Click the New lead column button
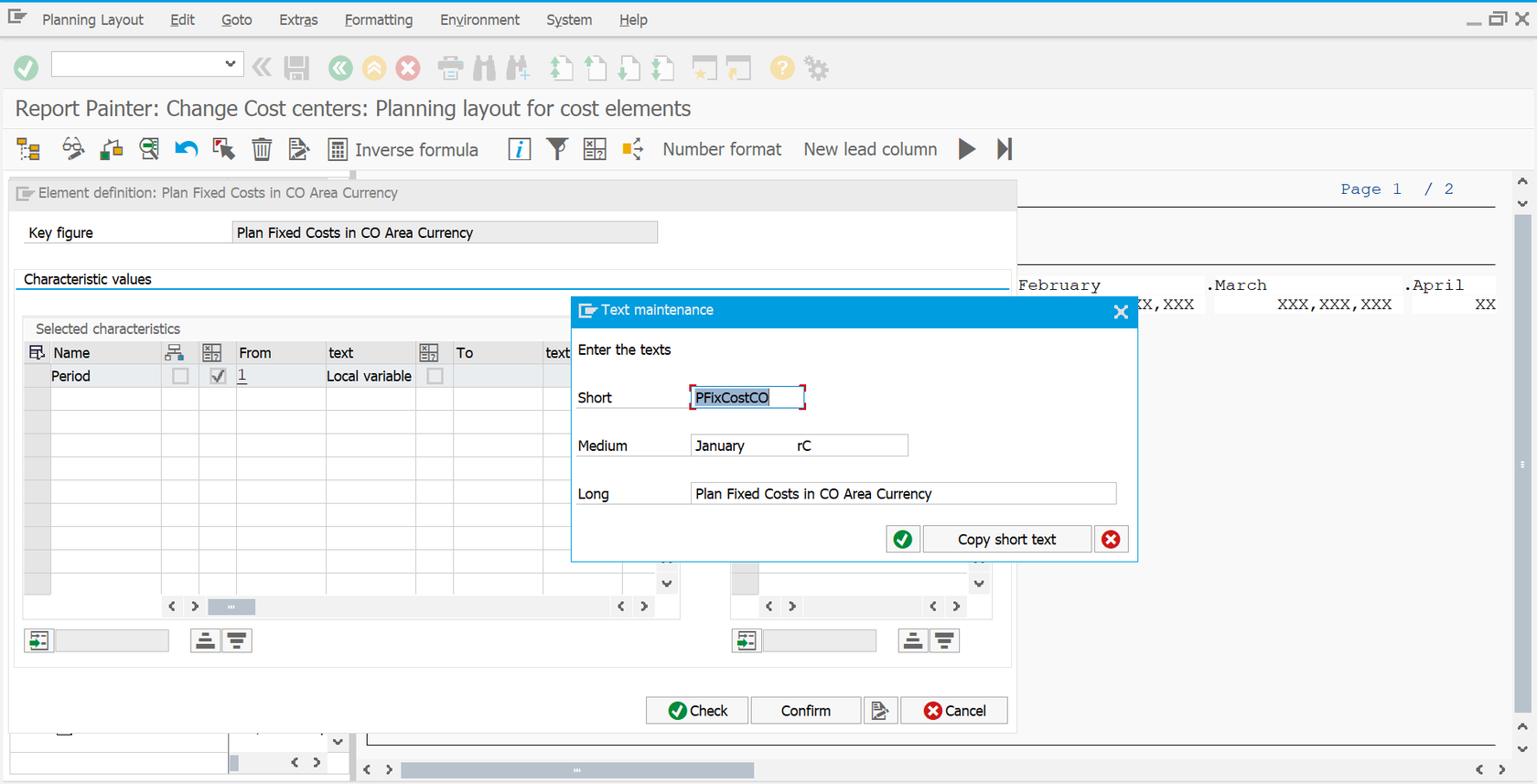Viewport: 1537px width, 784px height. tap(870, 149)
